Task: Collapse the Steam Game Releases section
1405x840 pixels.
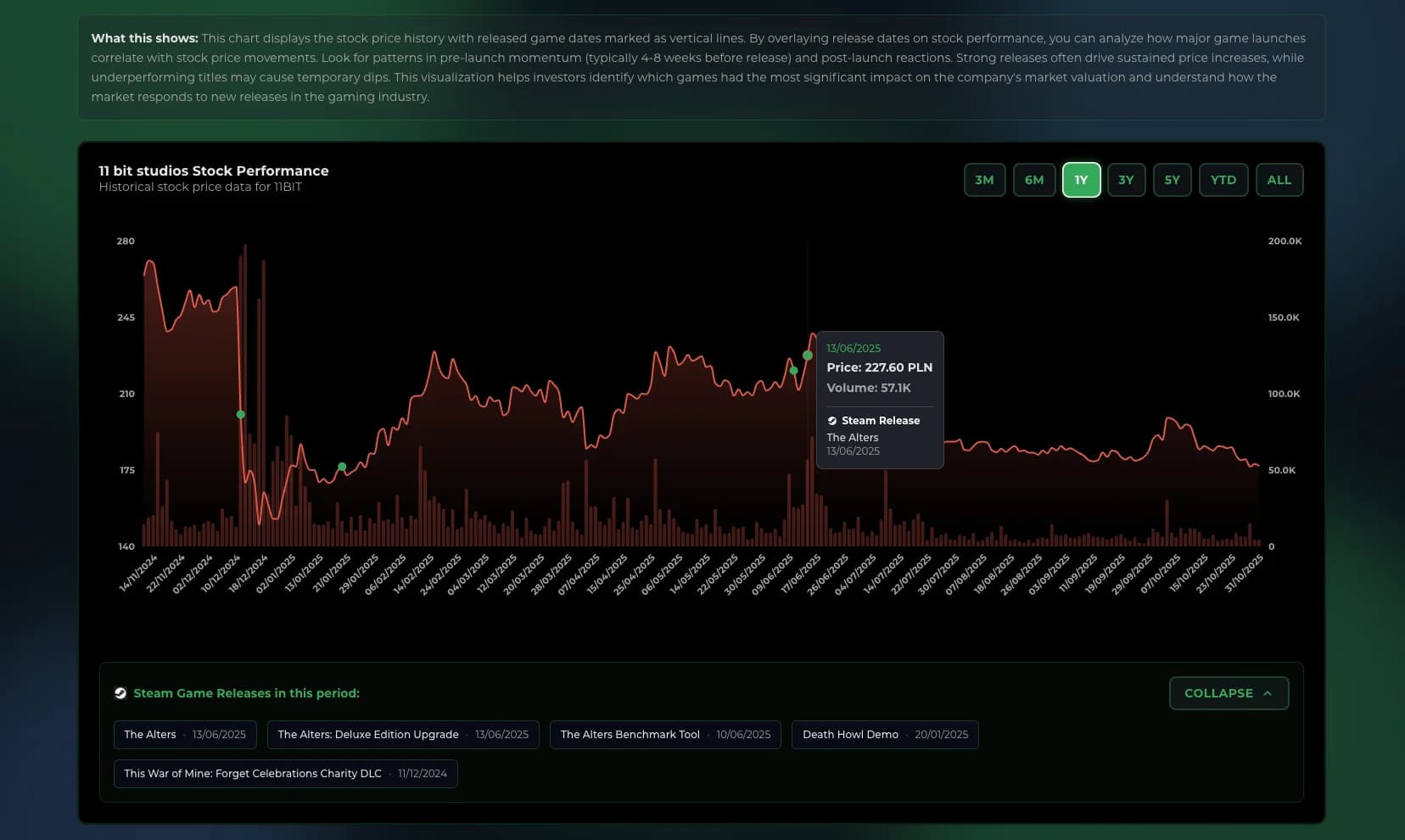Action: pyautogui.click(x=1229, y=692)
